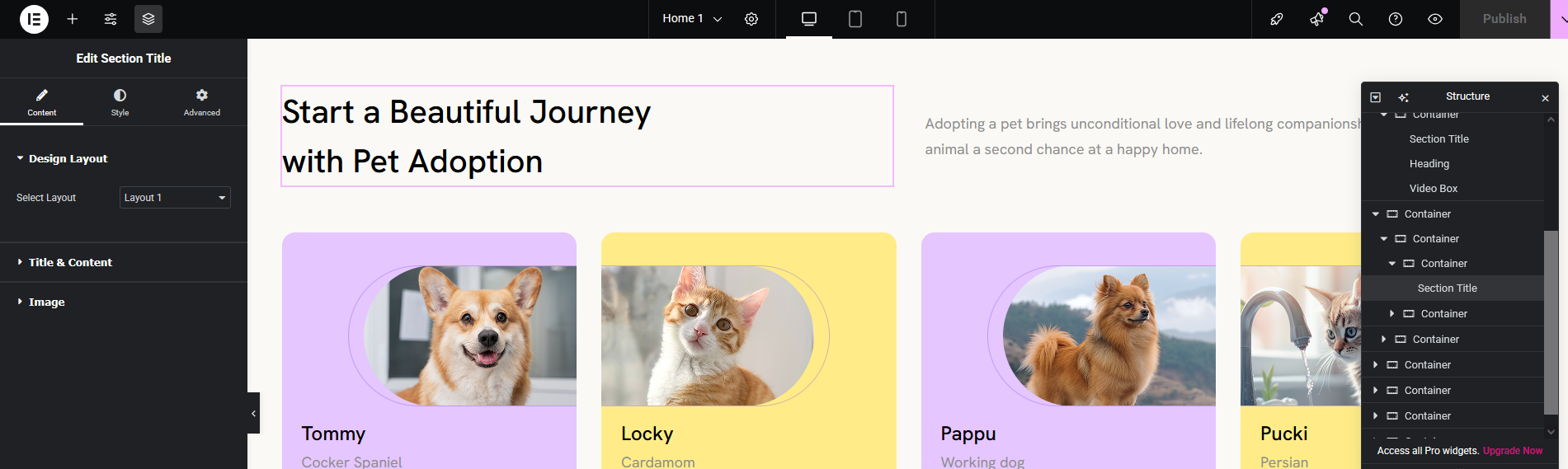Switch to the Advanced tab

tap(202, 101)
